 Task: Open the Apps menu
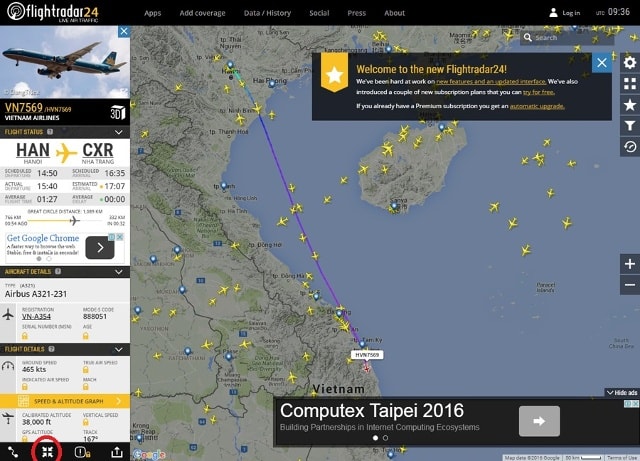(x=153, y=13)
